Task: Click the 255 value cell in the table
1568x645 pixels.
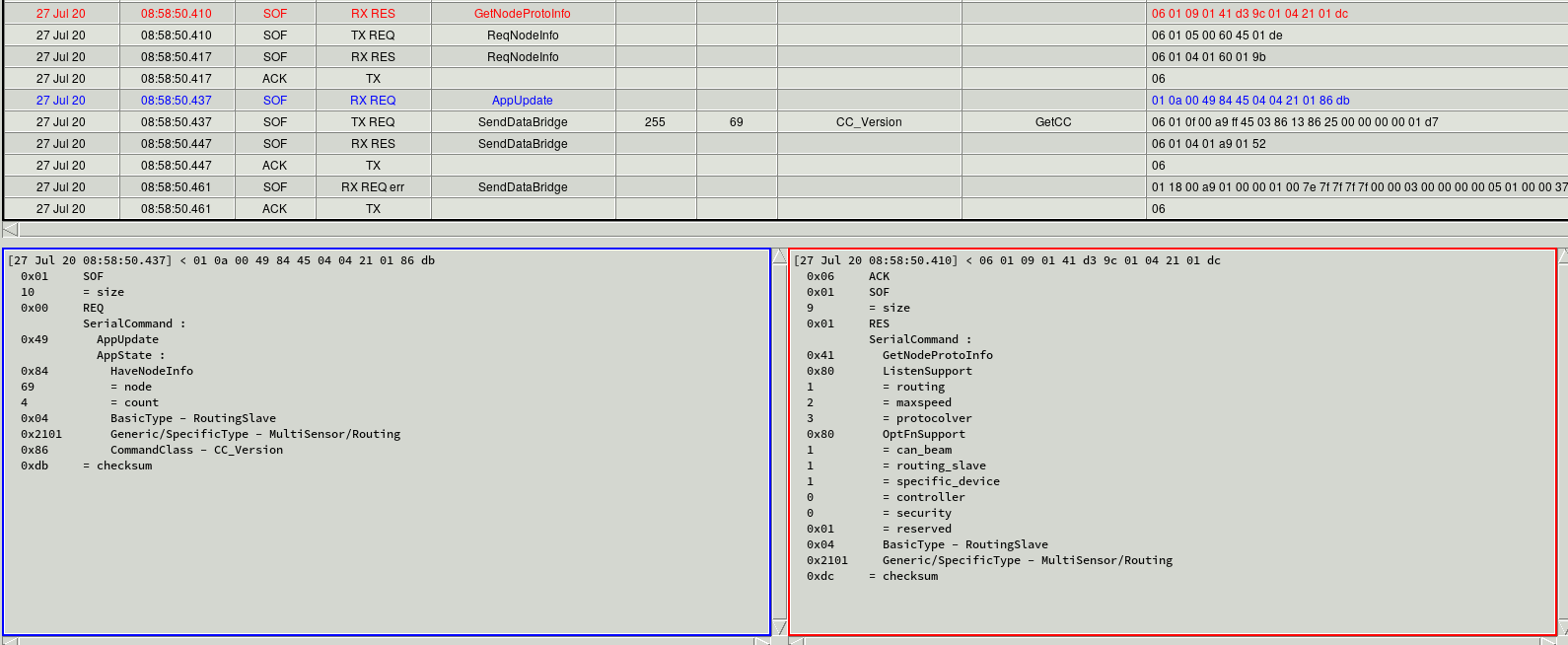Action: (x=655, y=122)
